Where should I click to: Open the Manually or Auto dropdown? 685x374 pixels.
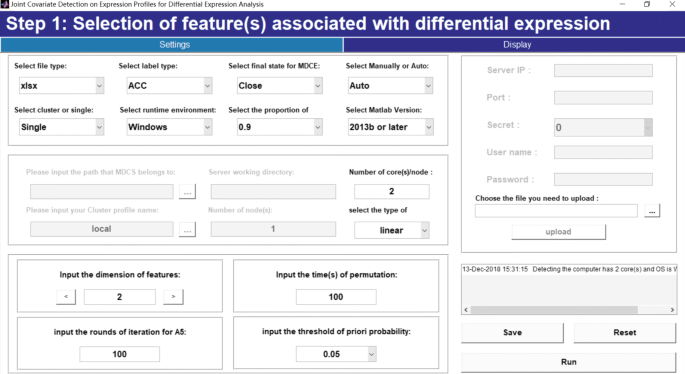(391, 86)
